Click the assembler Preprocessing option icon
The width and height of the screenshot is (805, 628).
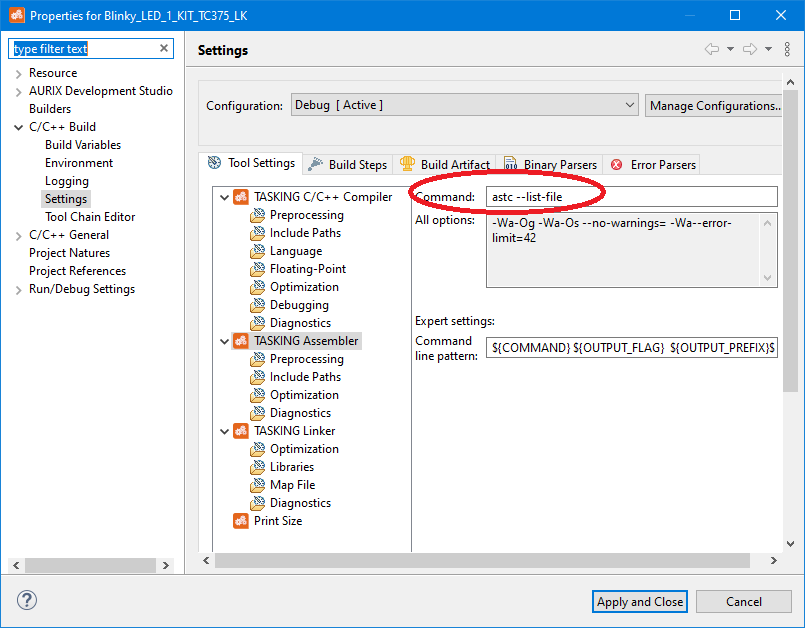pos(258,359)
